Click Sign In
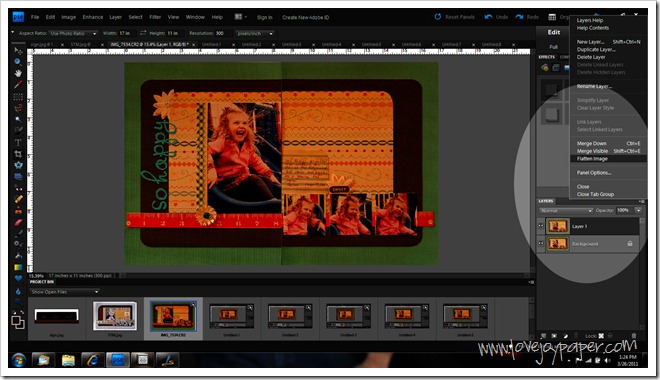Screen dimensions: 660x380 coord(264,17)
